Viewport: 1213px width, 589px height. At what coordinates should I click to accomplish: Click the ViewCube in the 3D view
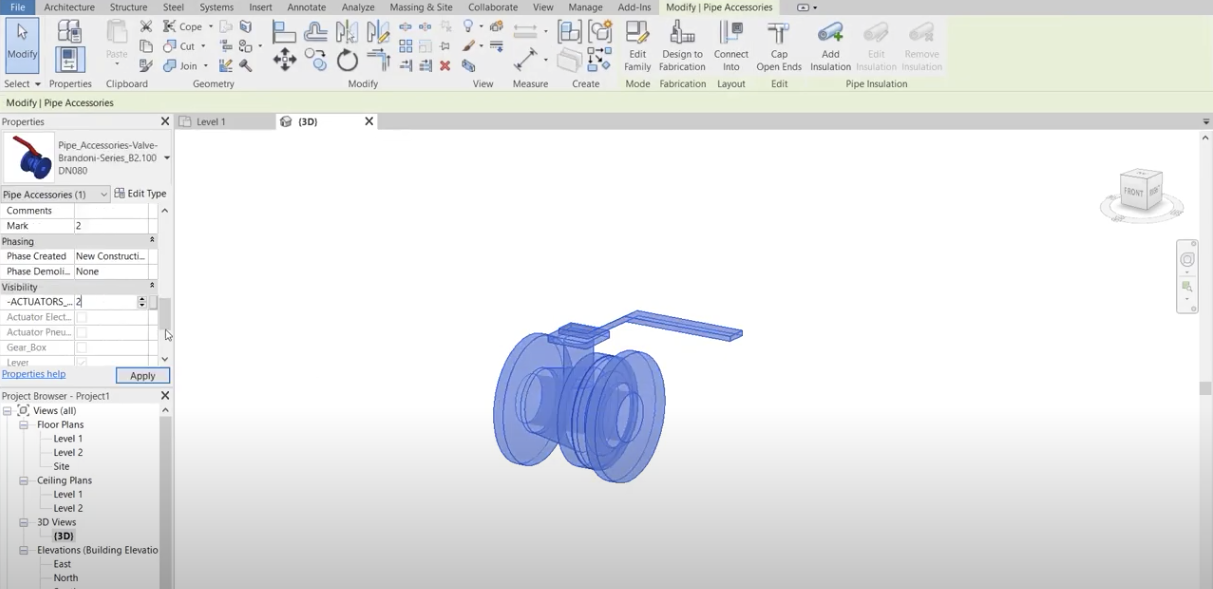click(x=1140, y=191)
